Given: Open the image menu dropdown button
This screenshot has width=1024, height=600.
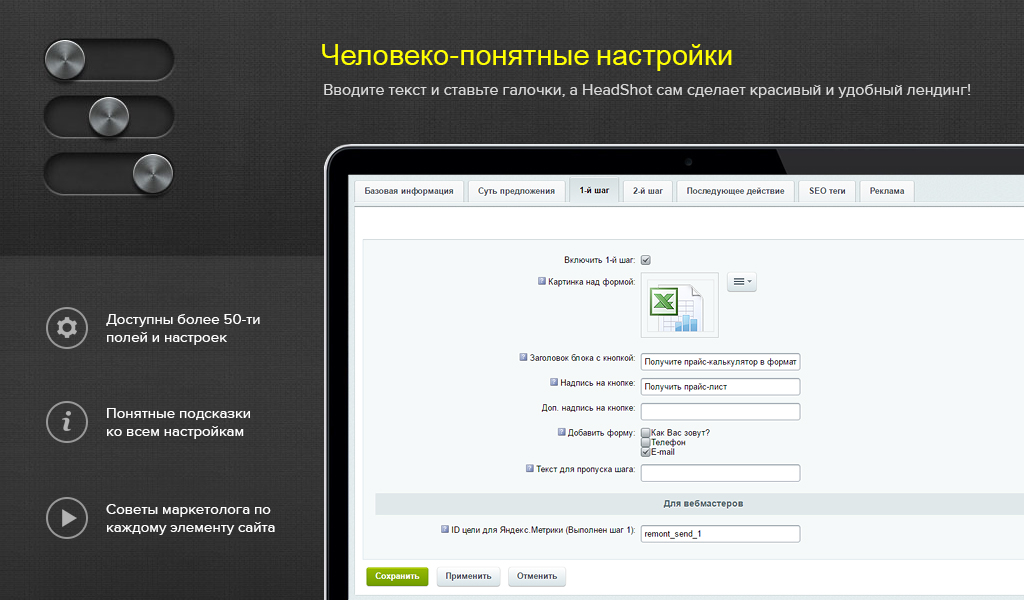Looking at the screenshot, I should (x=741, y=283).
